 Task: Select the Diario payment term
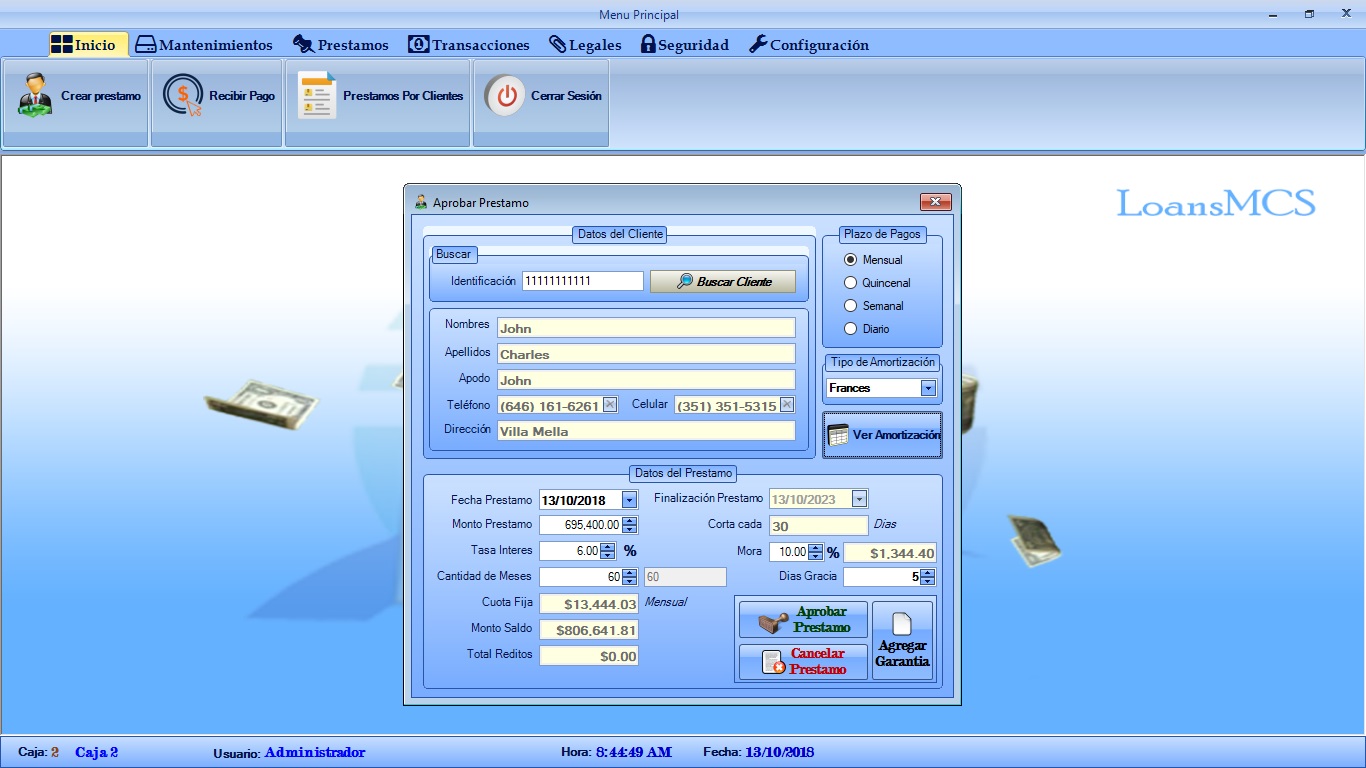pos(867,329)
